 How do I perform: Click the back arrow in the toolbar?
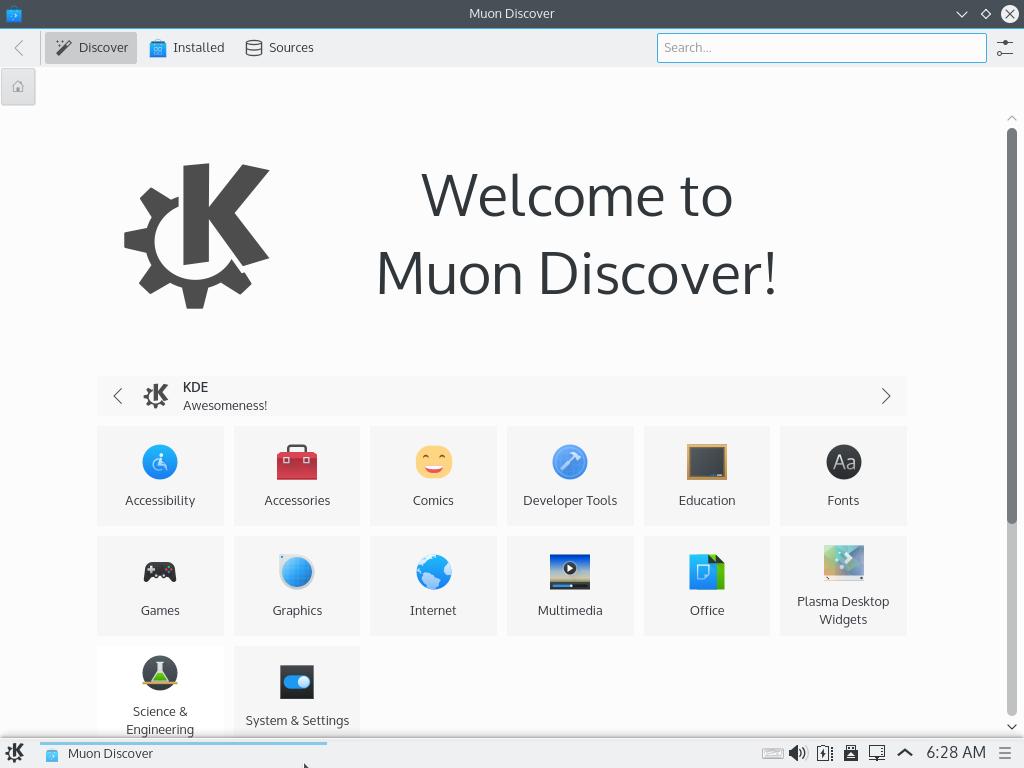(20, 48)
